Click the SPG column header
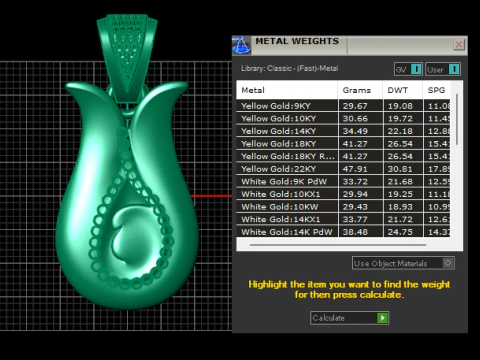The width and height of the screenshot is (480, 360). click(436, 90)
